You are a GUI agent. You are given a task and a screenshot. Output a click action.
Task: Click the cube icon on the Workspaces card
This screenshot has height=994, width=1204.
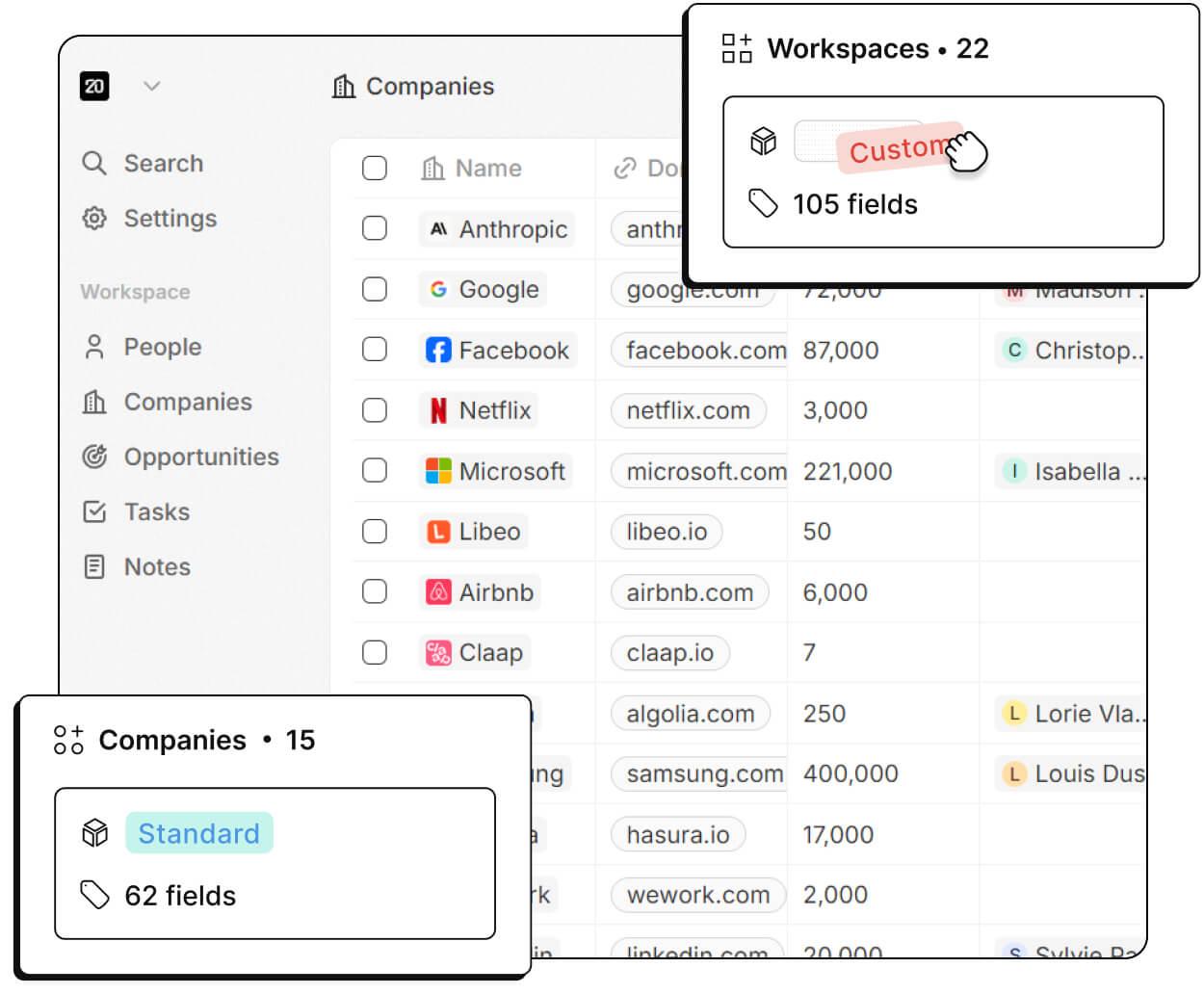click(763, 141)
